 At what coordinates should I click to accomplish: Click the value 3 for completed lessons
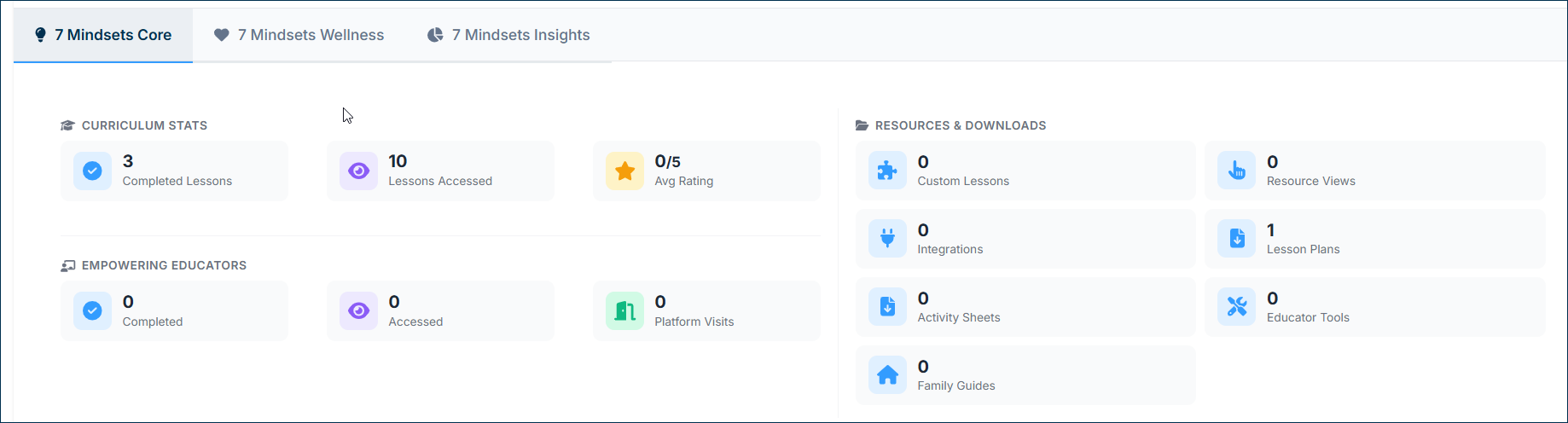(x=128, y=161)
